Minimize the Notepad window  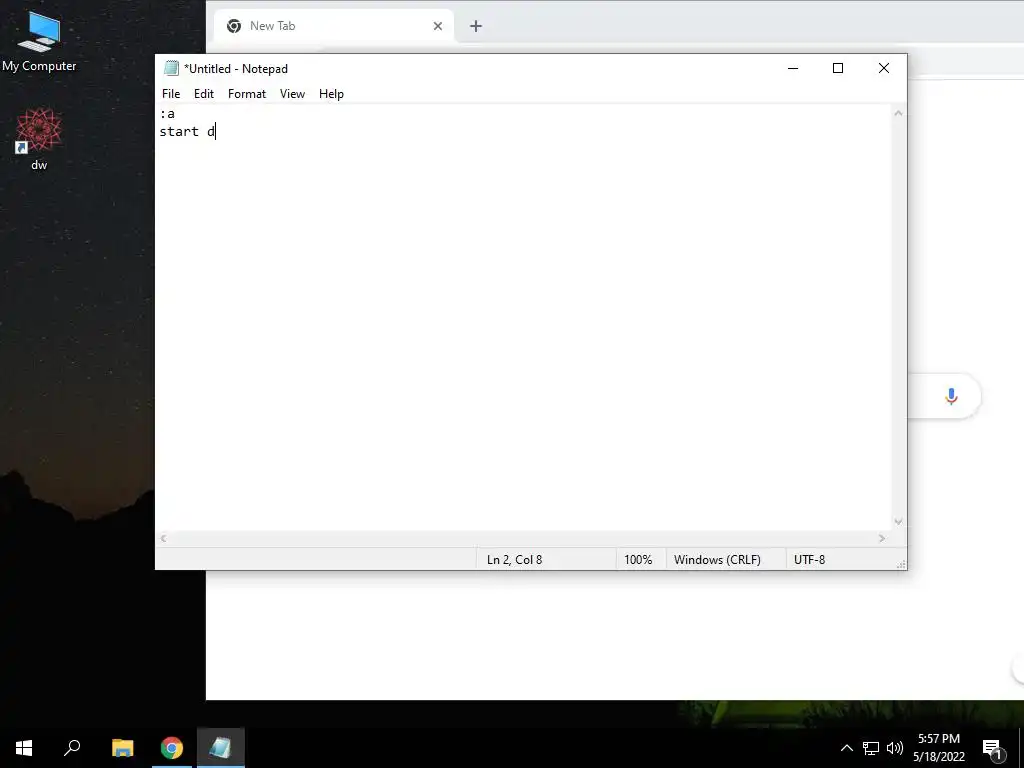(793, 69)
